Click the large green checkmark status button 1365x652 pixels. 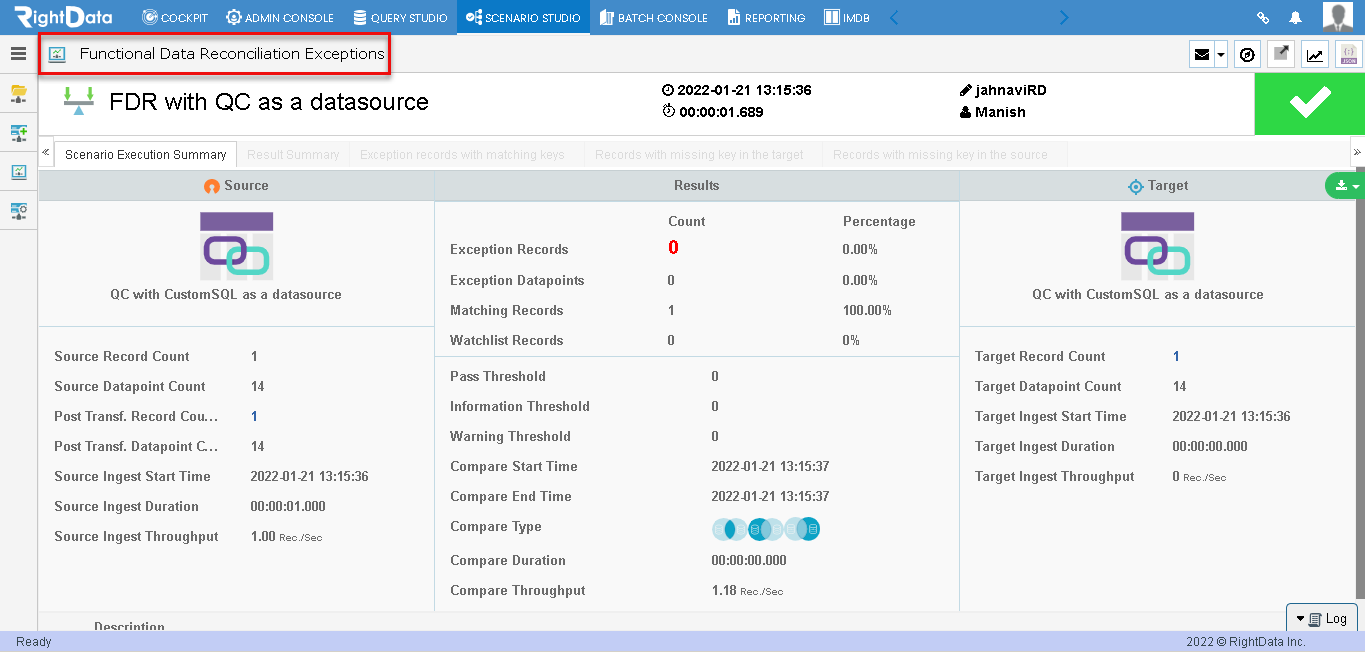tap(1310, 103)
